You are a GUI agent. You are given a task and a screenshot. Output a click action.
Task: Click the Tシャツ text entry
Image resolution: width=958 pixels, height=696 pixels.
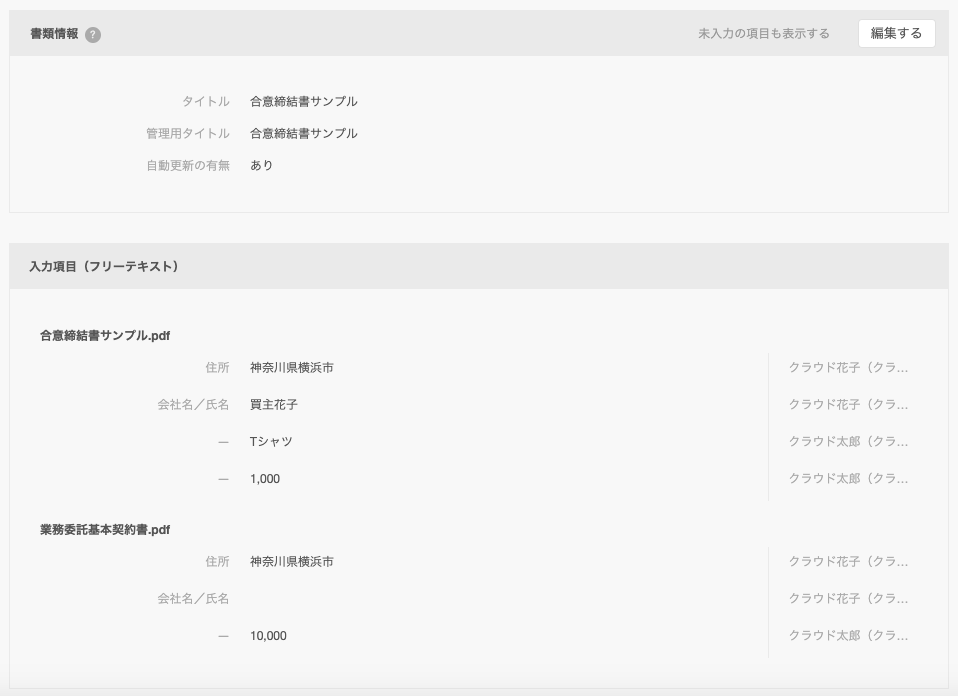(271, 442)
